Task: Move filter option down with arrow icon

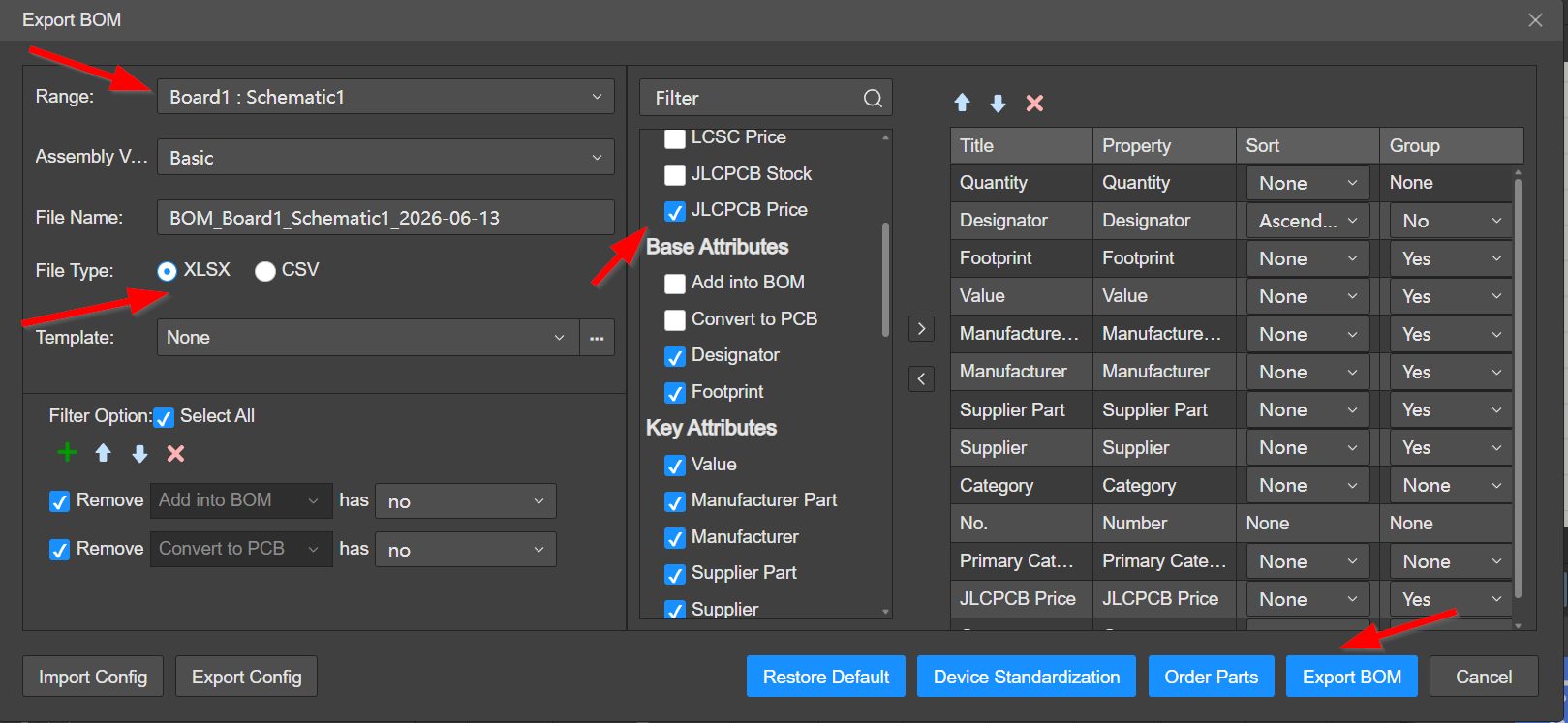Action: [x=139, y=453]
